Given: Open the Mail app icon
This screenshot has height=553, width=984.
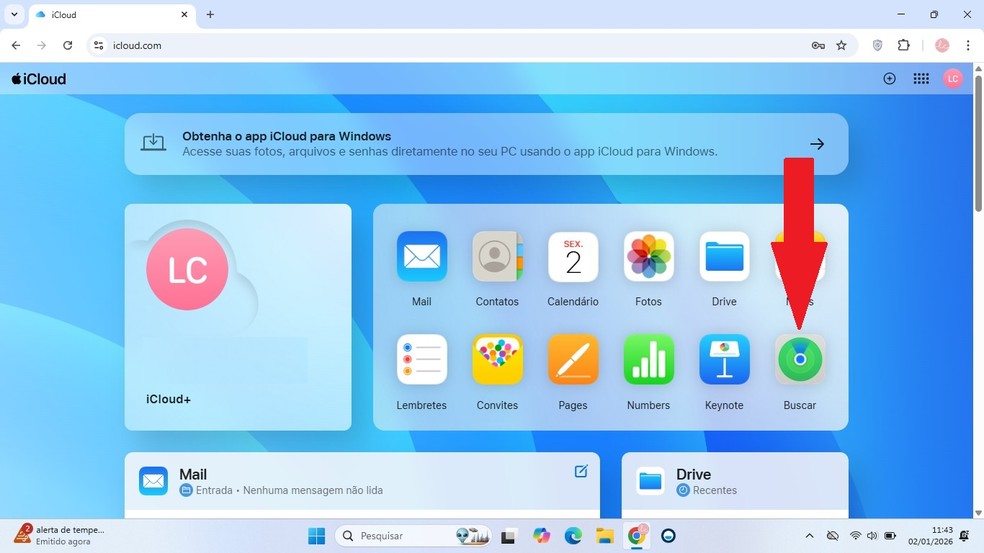Looking at the screenshot, I should point(422,257).
